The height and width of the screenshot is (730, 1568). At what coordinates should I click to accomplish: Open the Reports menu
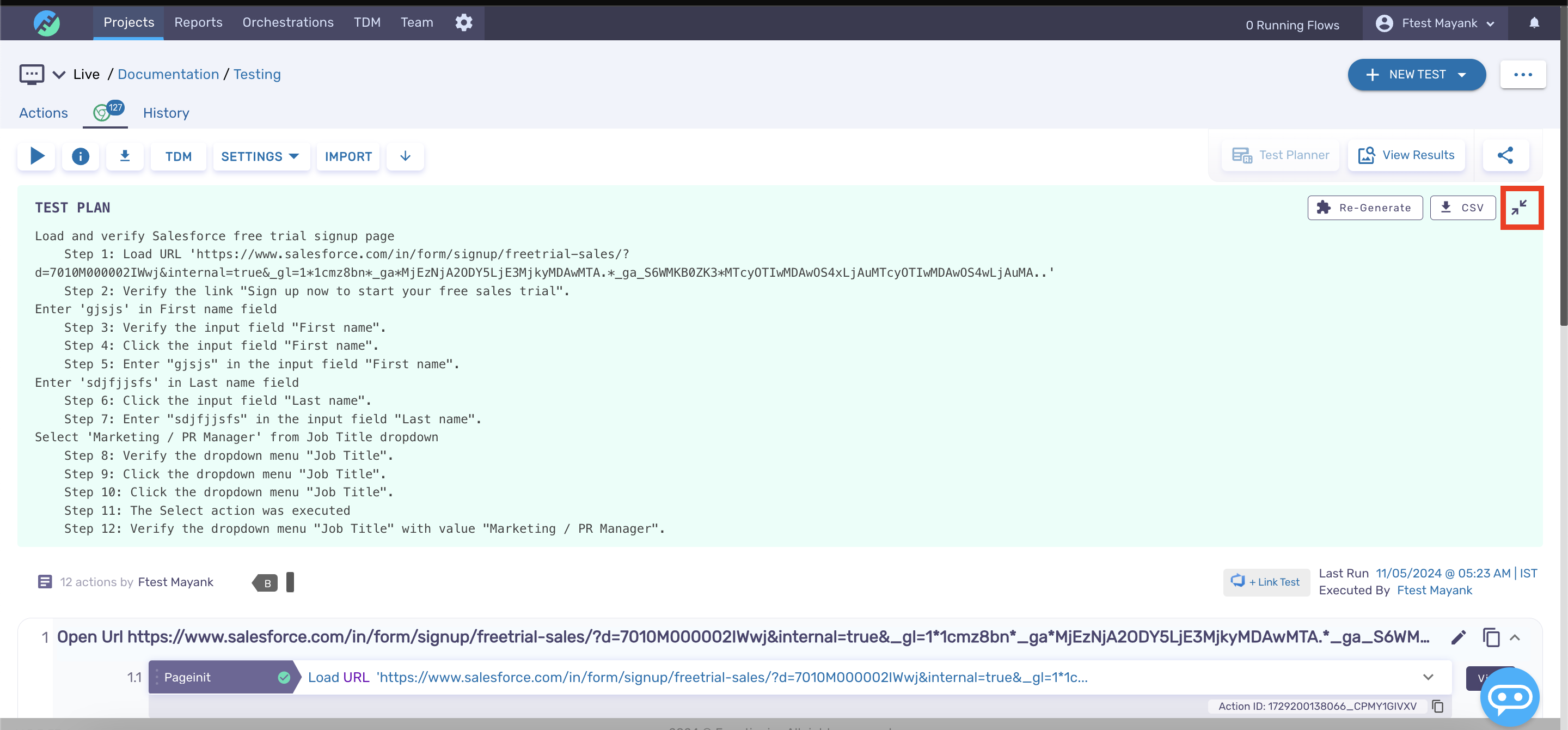[x=198, y=22]
